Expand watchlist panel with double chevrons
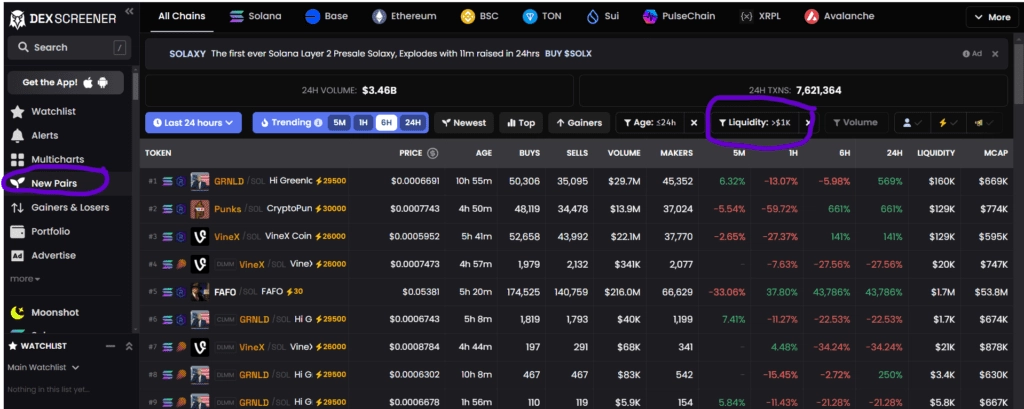Image resolution: width=1024 pixels, height=409 pixels. (129, 346)
